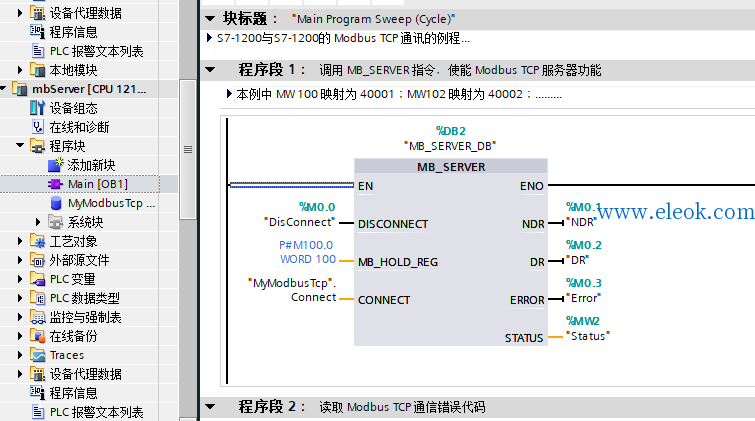This screenshot has width=755, height=421.
Task: Collapse 程序段 1 network
Action: tap(210, 69)
